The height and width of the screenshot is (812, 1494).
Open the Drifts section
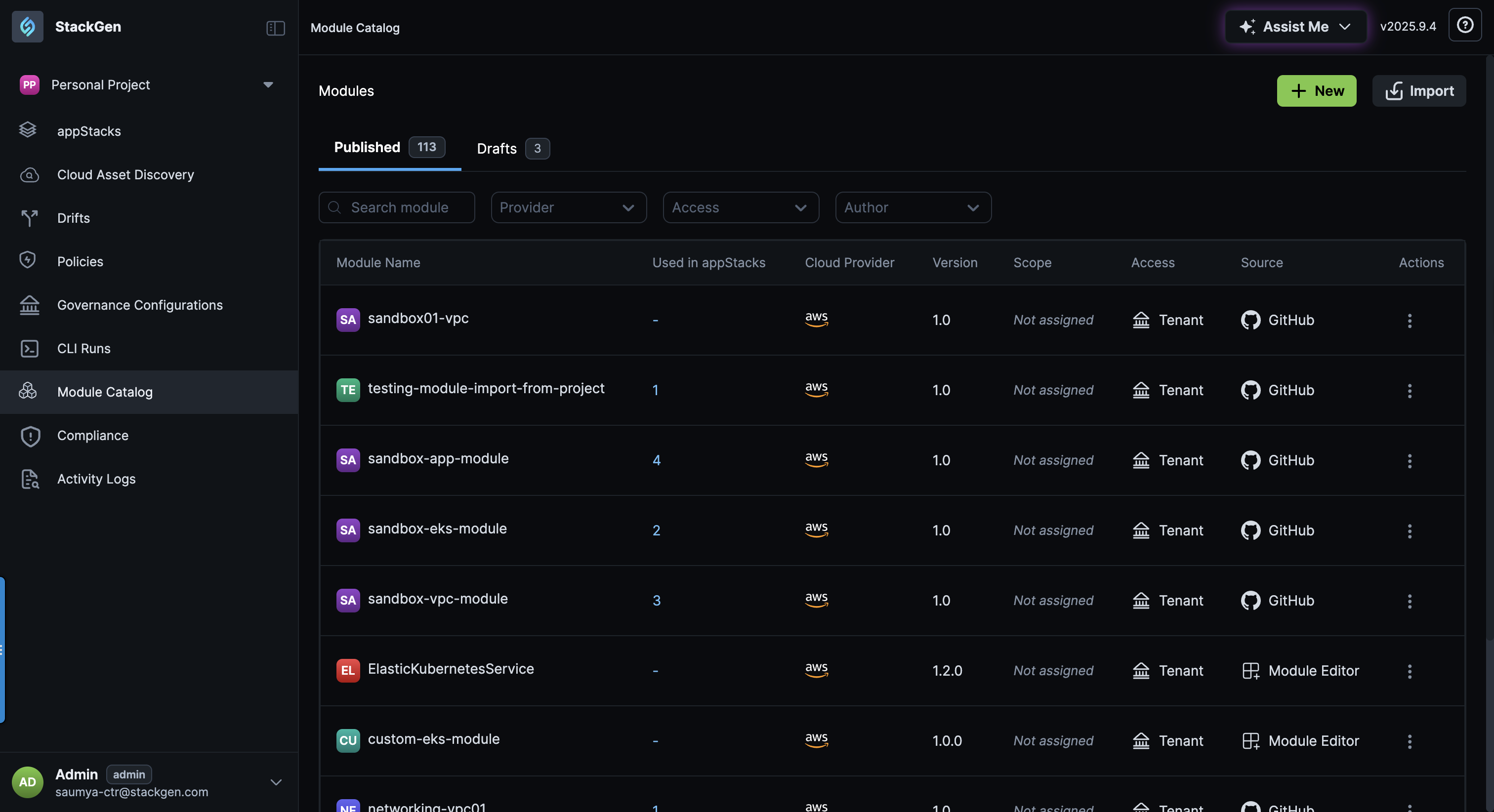(x=73, y=218)
